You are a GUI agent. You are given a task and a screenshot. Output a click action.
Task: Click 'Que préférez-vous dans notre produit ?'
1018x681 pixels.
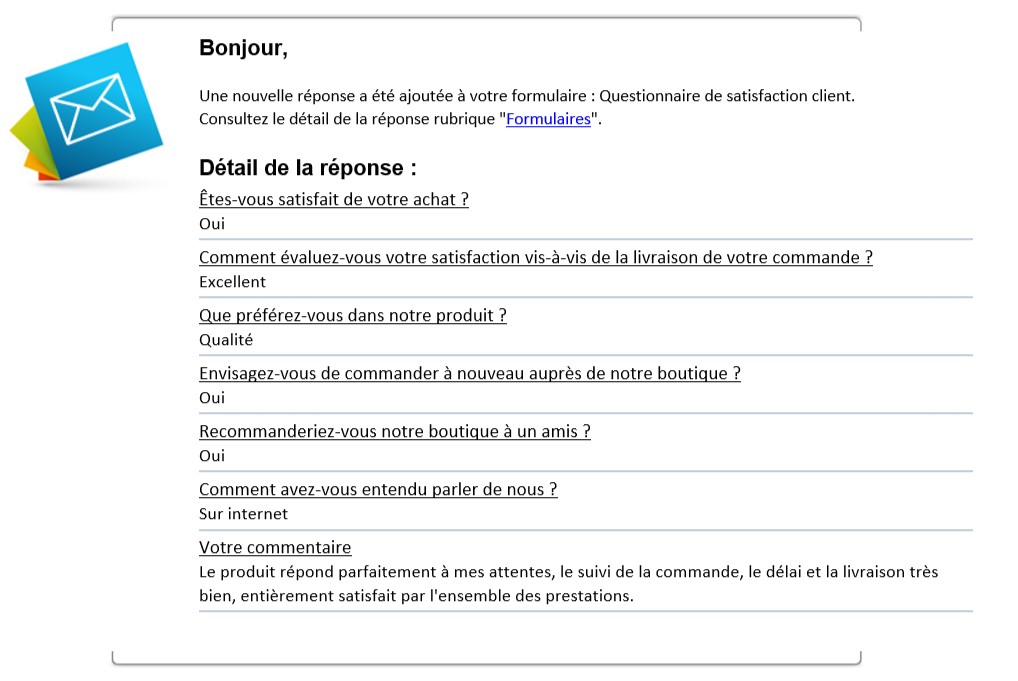[353, 316]
